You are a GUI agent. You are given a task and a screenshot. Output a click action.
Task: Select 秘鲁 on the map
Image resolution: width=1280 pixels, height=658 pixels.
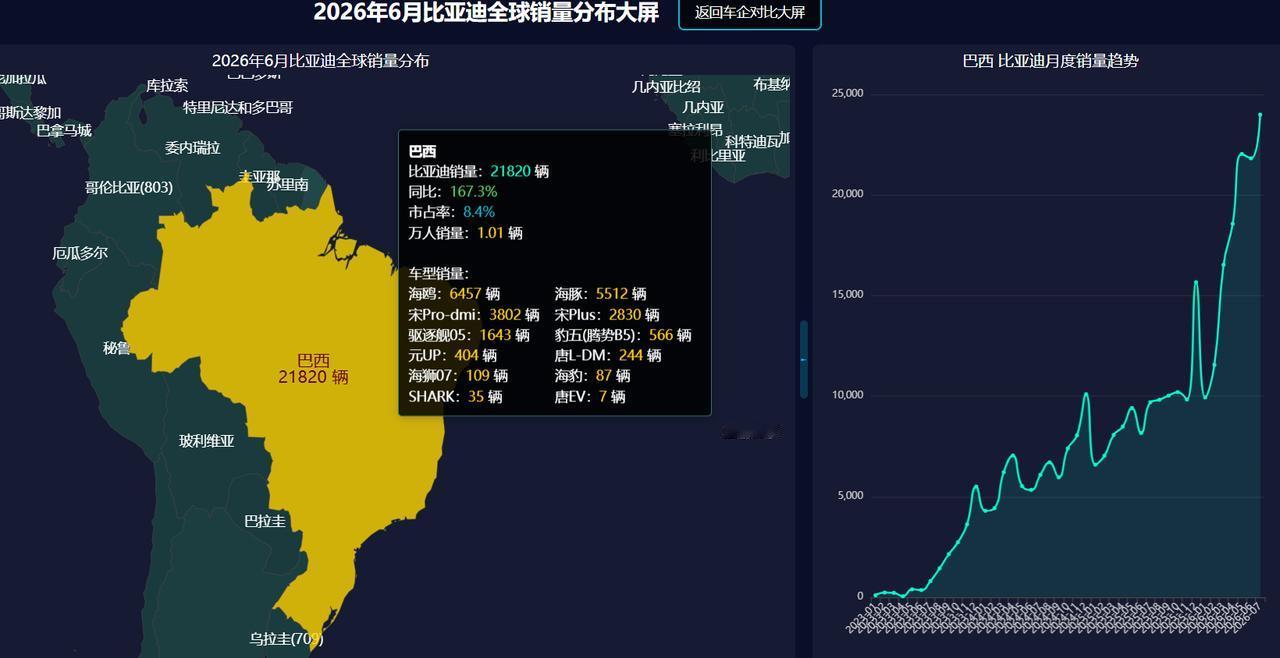click(x=117, y=348)
